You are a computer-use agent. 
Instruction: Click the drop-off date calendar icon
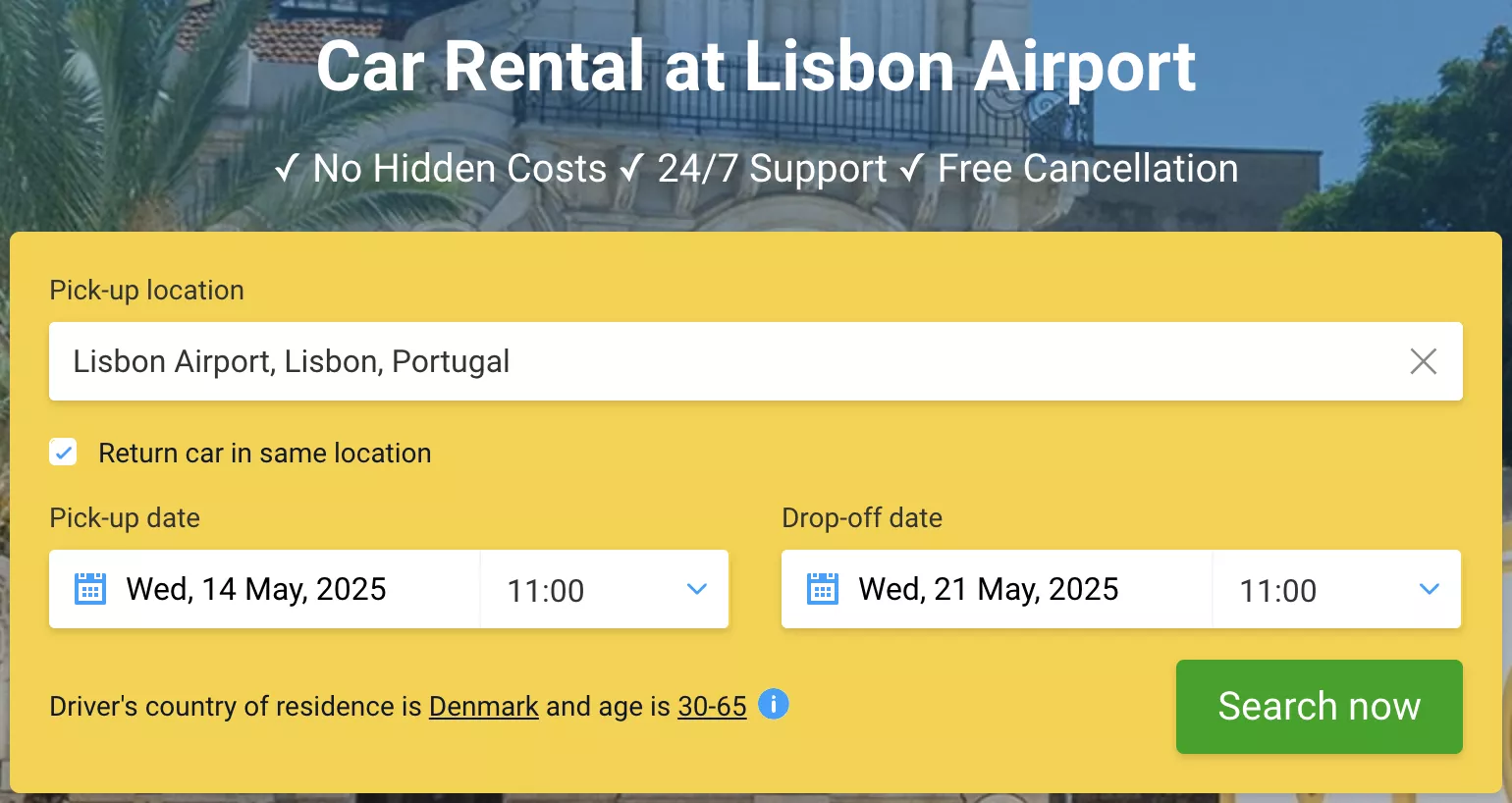[x=823, y=589]
